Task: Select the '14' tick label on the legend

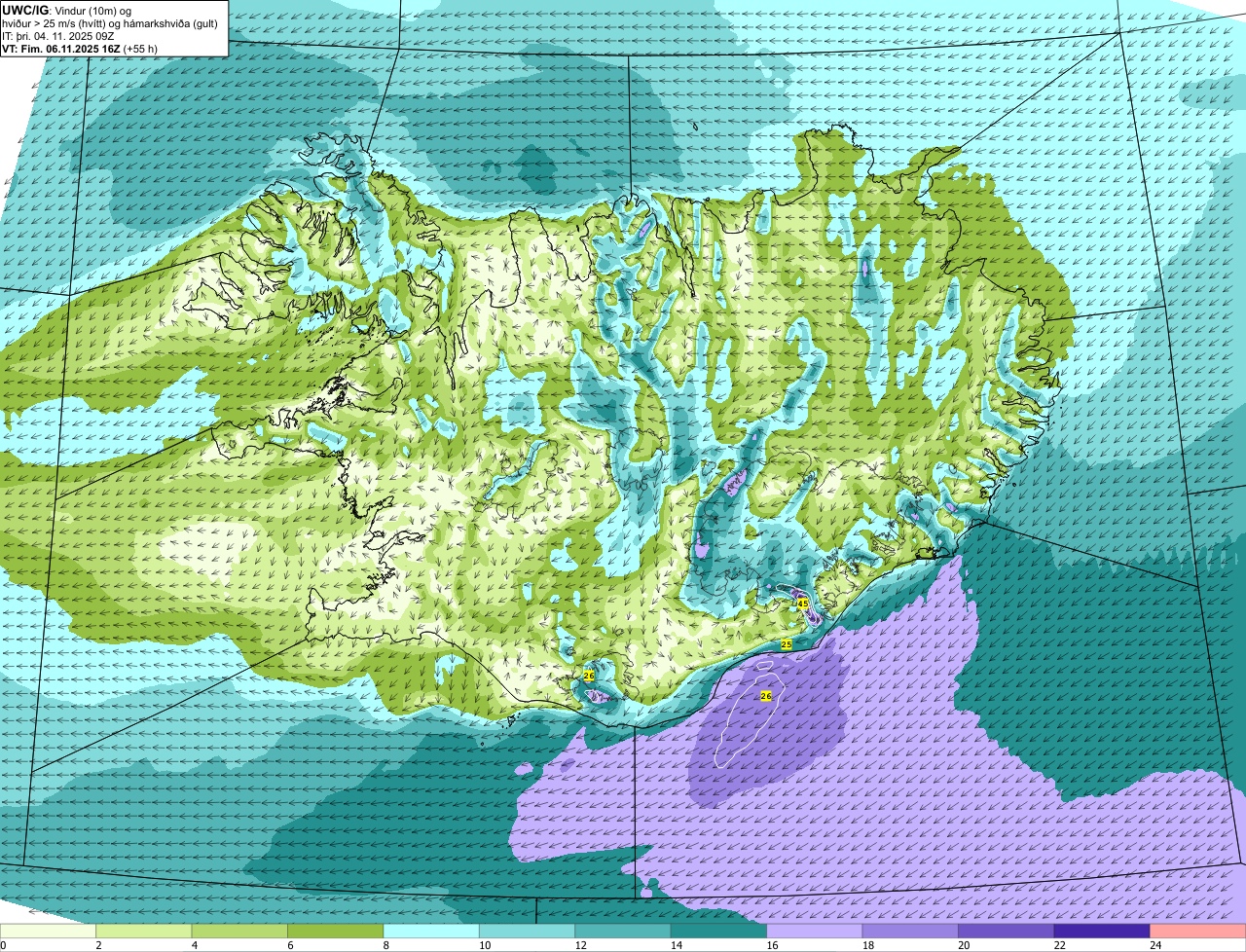Action: [676, 945]
